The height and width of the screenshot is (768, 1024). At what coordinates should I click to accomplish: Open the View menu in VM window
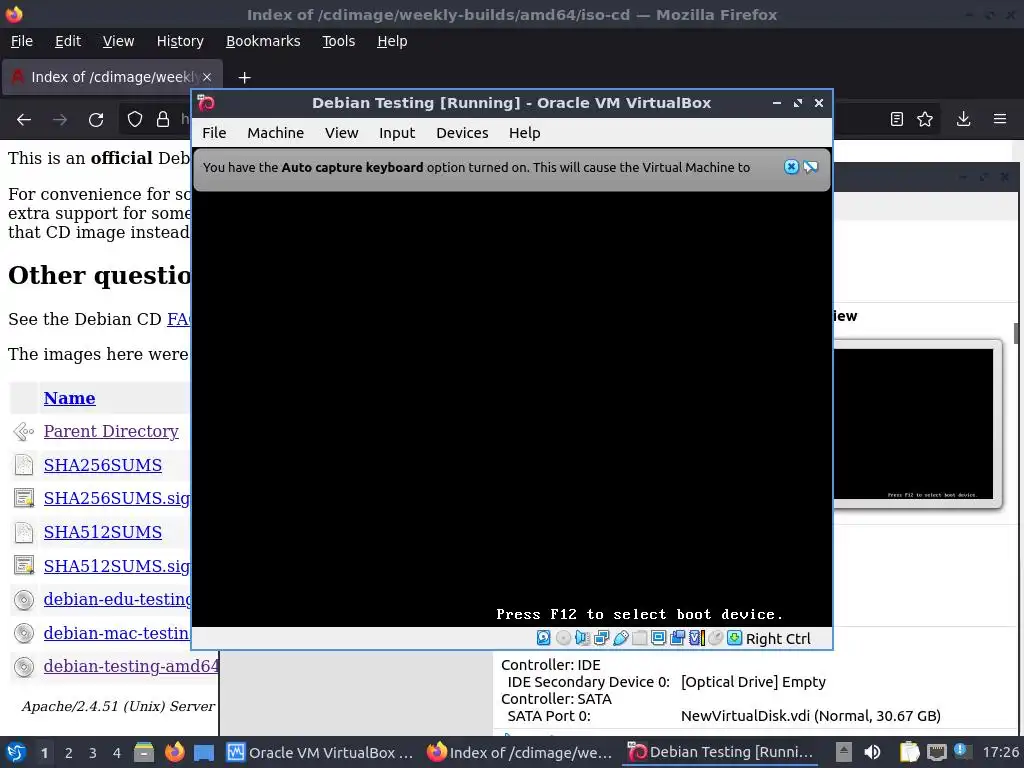click(342, 133)
